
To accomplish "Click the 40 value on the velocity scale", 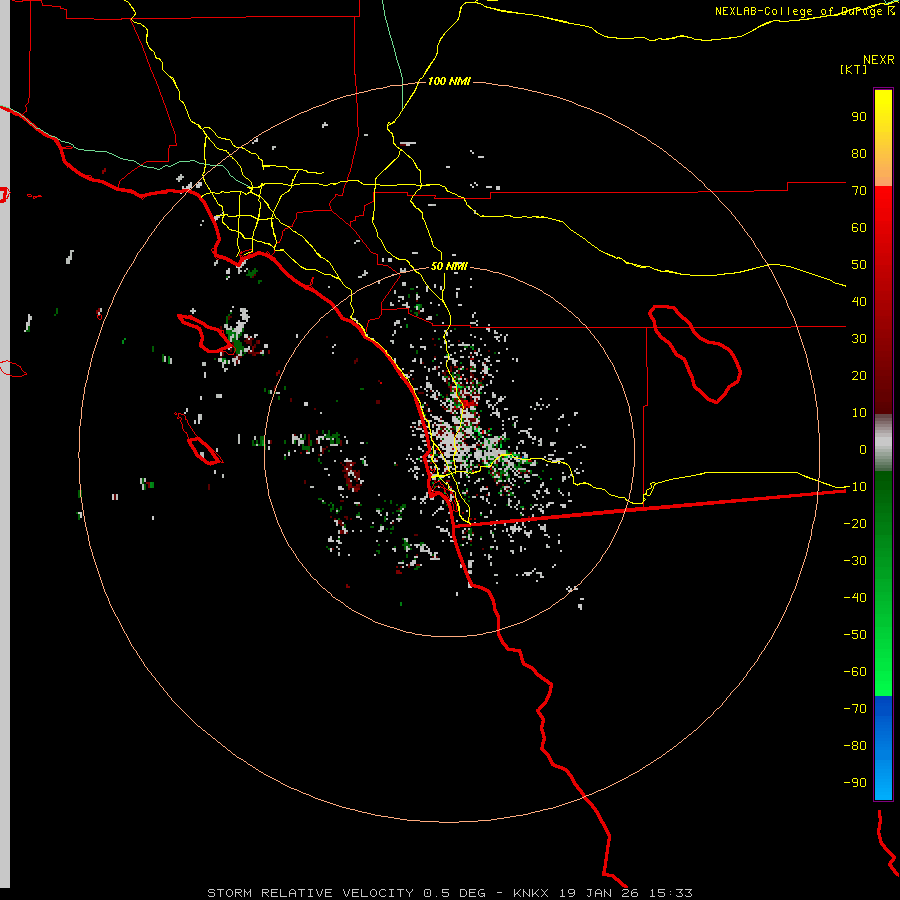I will 859,301.
